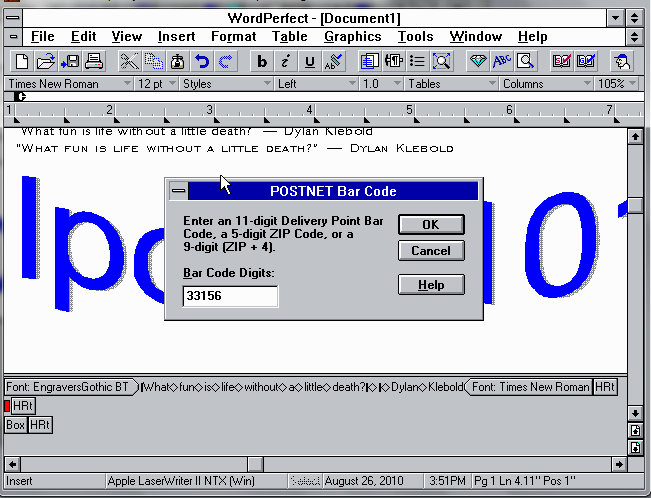Expand the Styles dropdown
Image resolution: width=651 pixels, height=498 pixels.
tap(226, 84)
